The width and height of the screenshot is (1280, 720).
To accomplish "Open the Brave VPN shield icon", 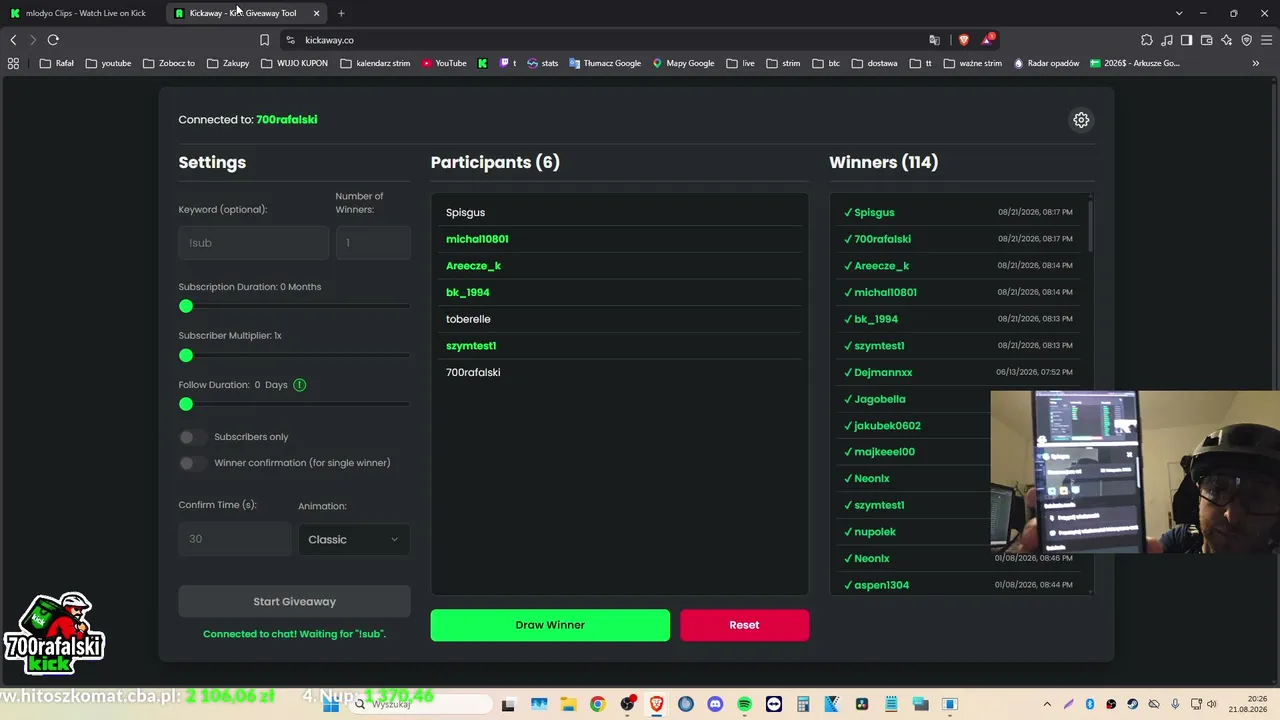I will coord(1246,40).
